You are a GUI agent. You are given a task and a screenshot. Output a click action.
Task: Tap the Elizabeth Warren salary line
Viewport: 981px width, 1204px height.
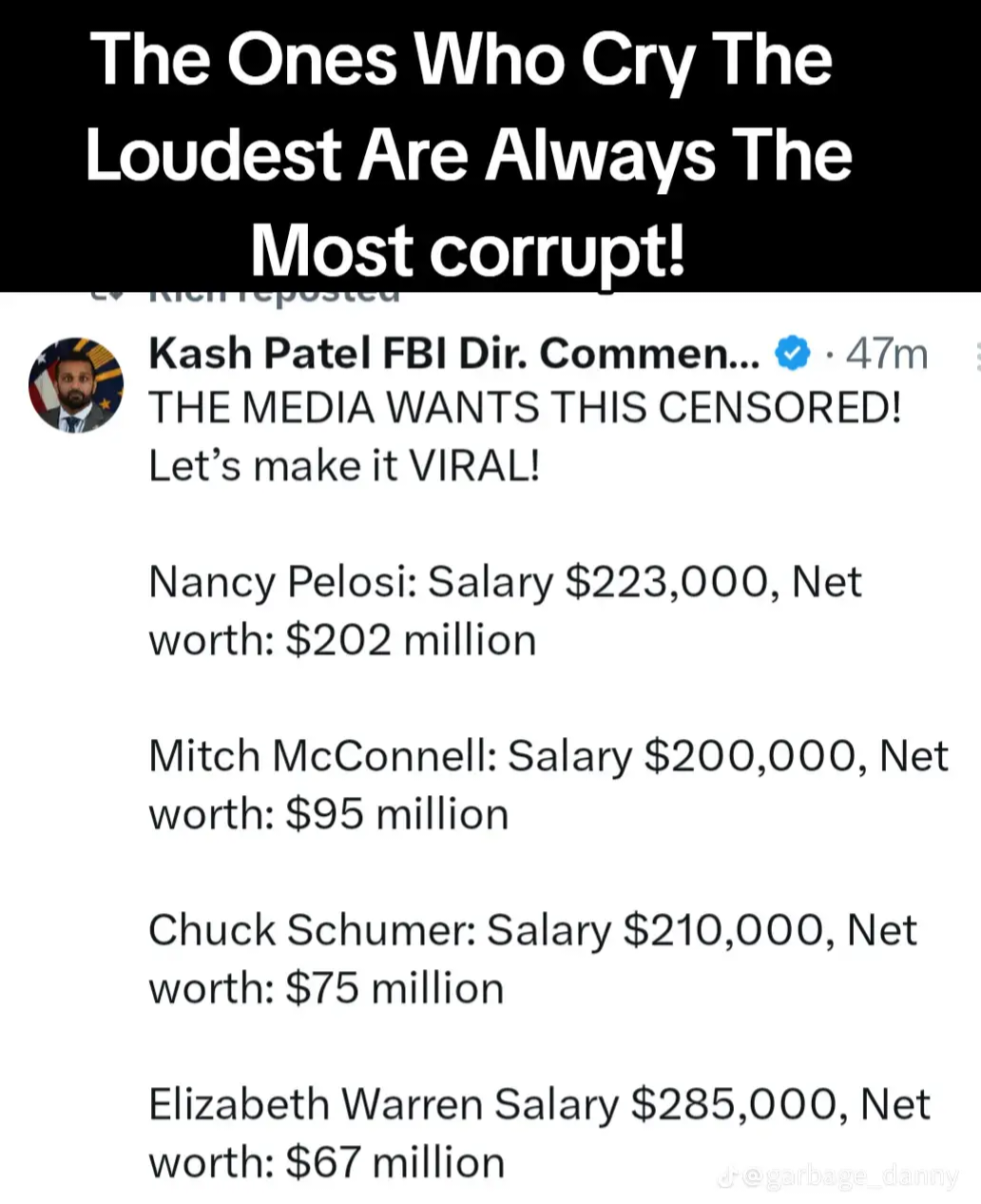pos(539,1104)
